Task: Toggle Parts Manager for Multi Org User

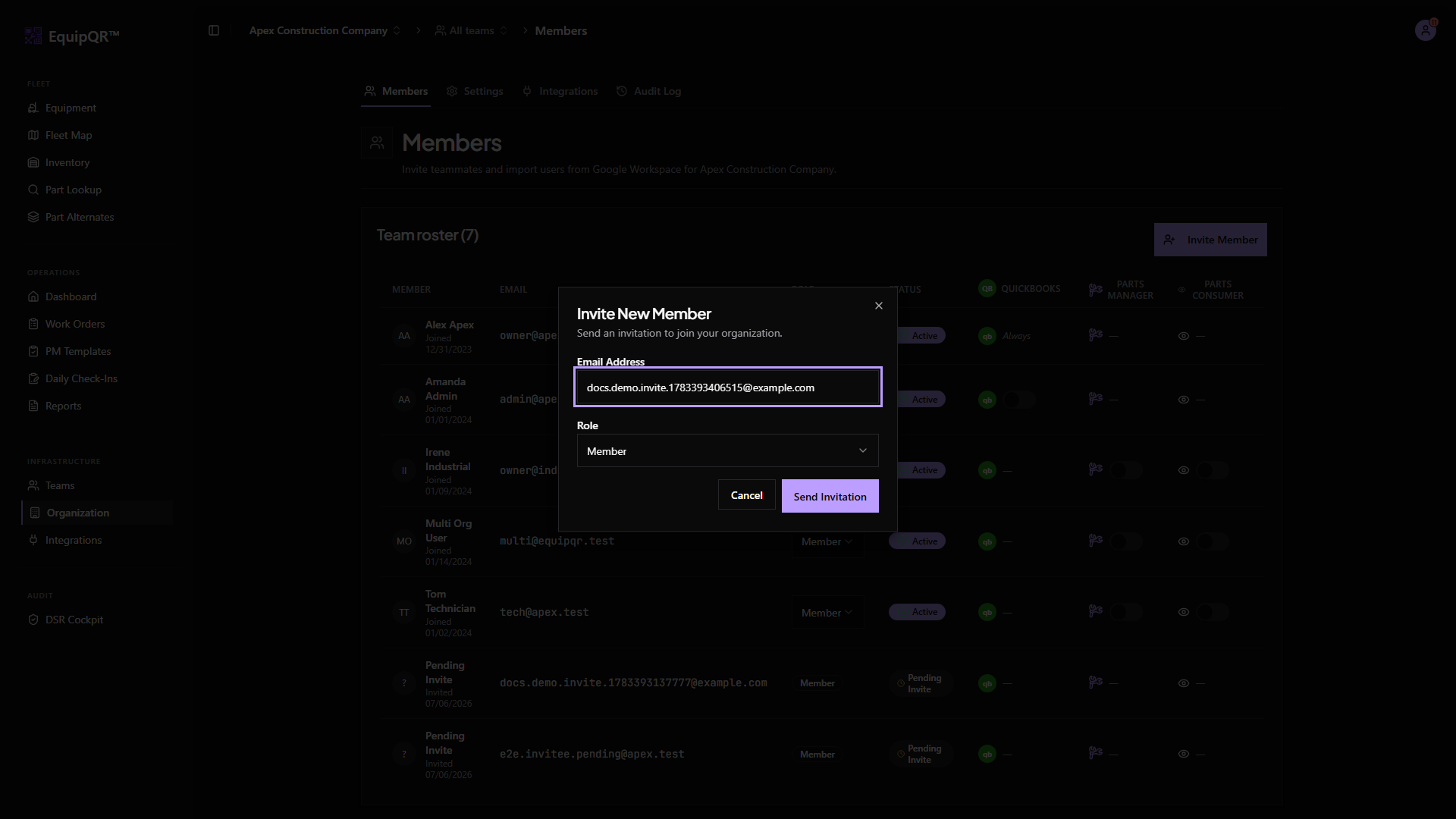Action: (x=1127, y=541)
